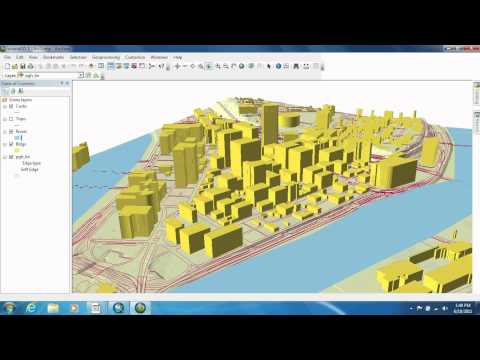Select the Zoom to Target tool

pyautogui.click(x=200, y=66)
